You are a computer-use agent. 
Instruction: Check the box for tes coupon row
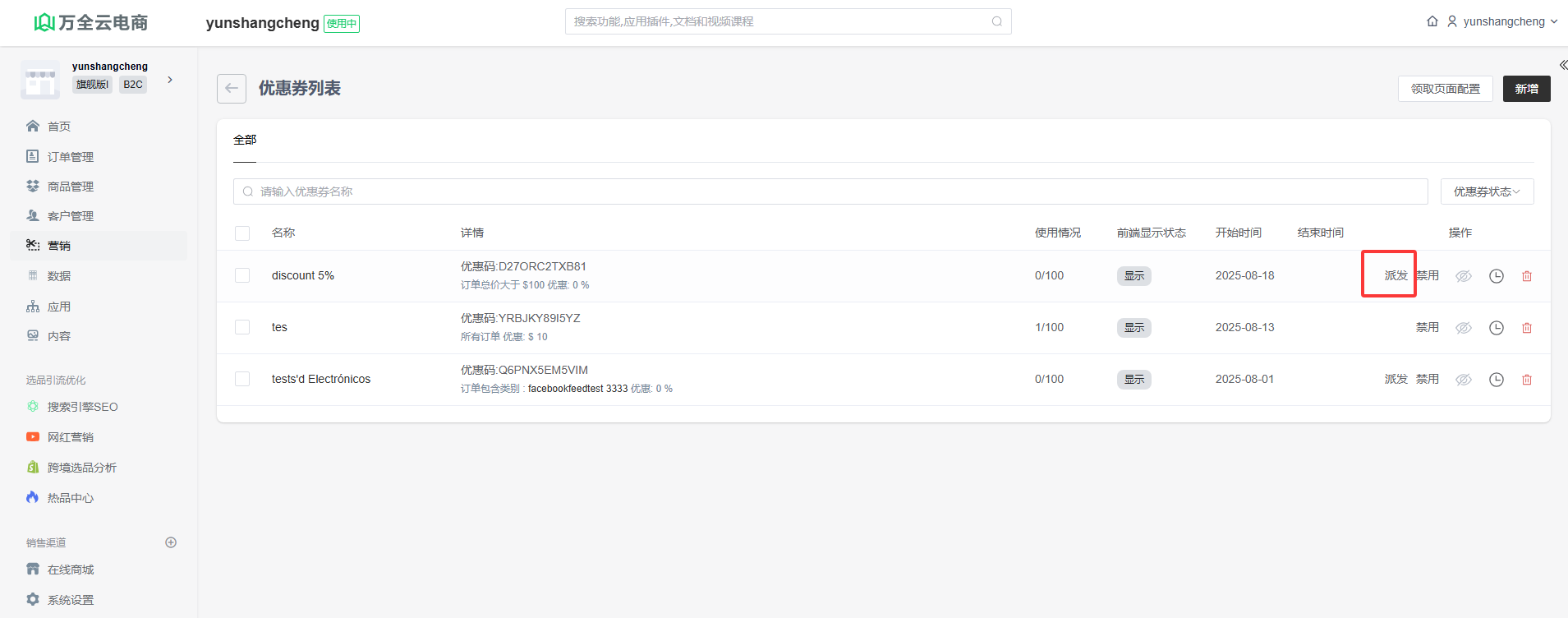click(242, 327)
